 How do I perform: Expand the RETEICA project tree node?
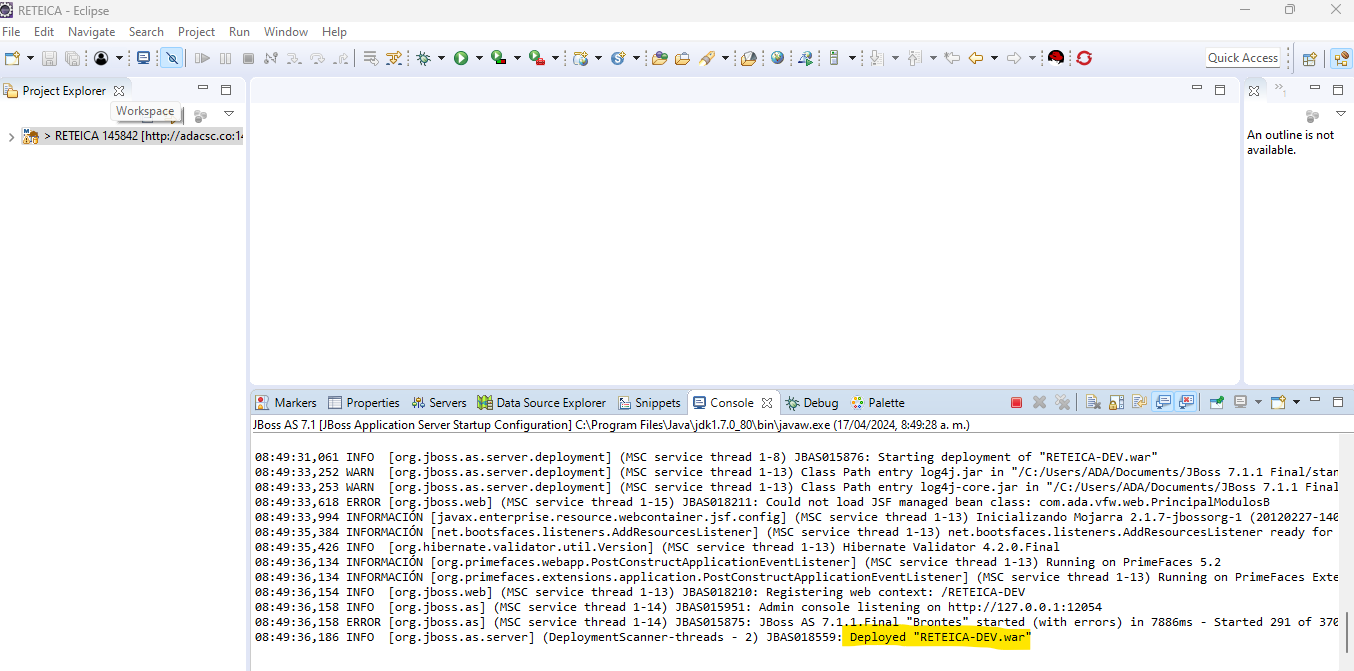click(11, 137)
